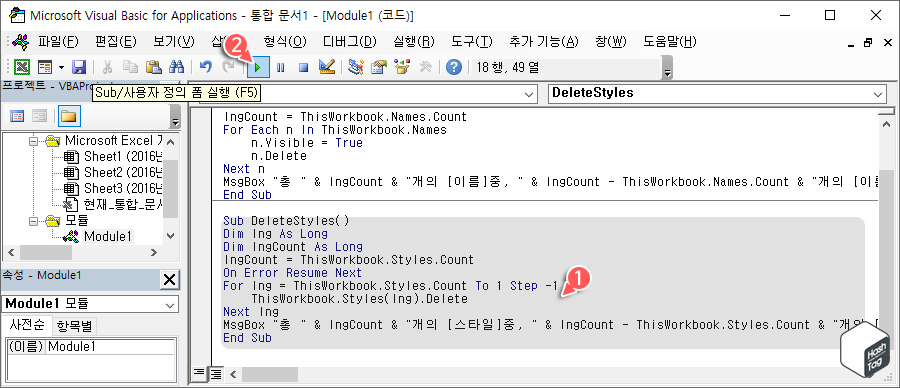Click the Procedure View button
The width and height of the screenshot is (900, 388).
coord(198,374)
